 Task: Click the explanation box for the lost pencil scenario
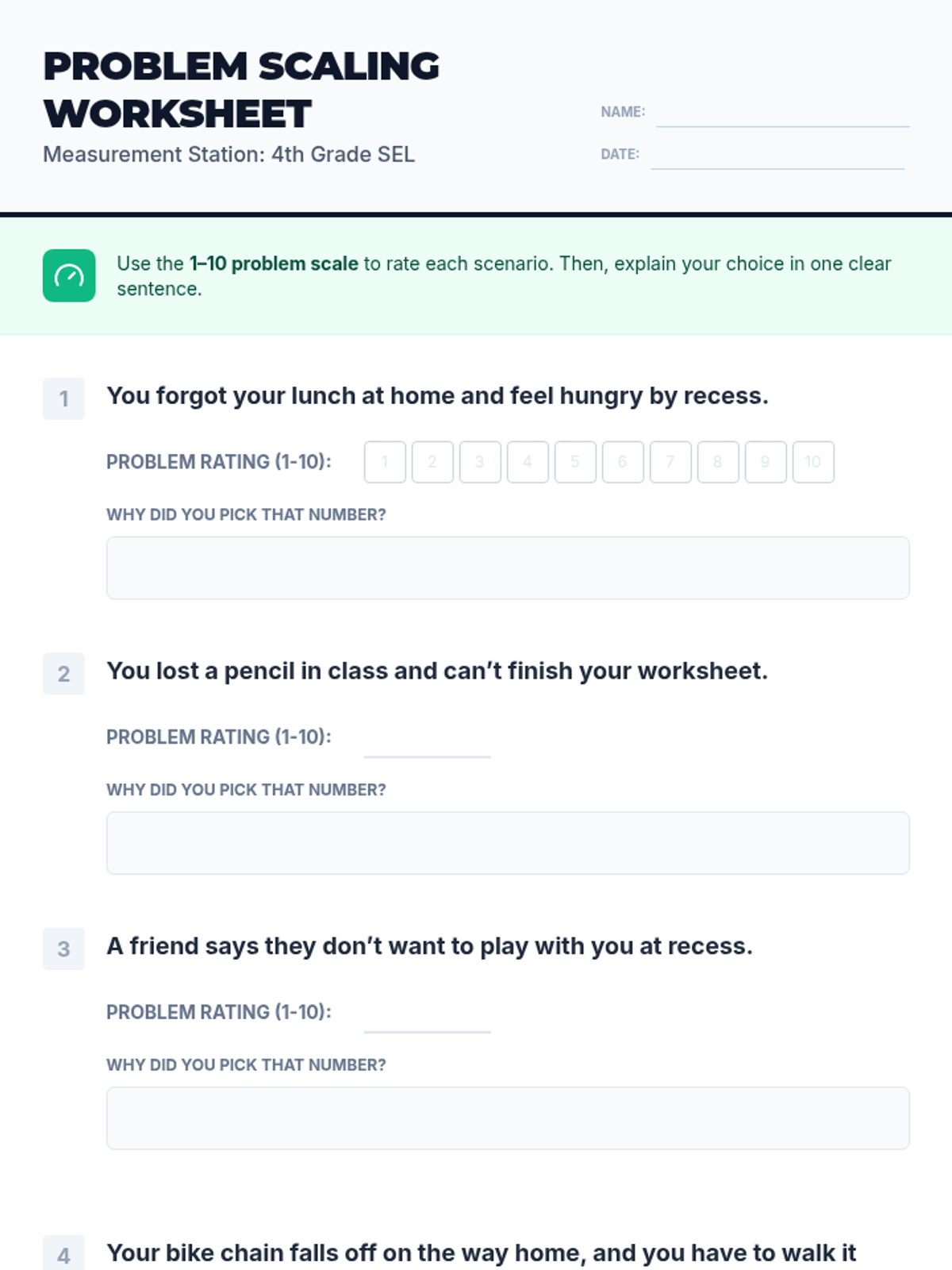click(508, 843)
